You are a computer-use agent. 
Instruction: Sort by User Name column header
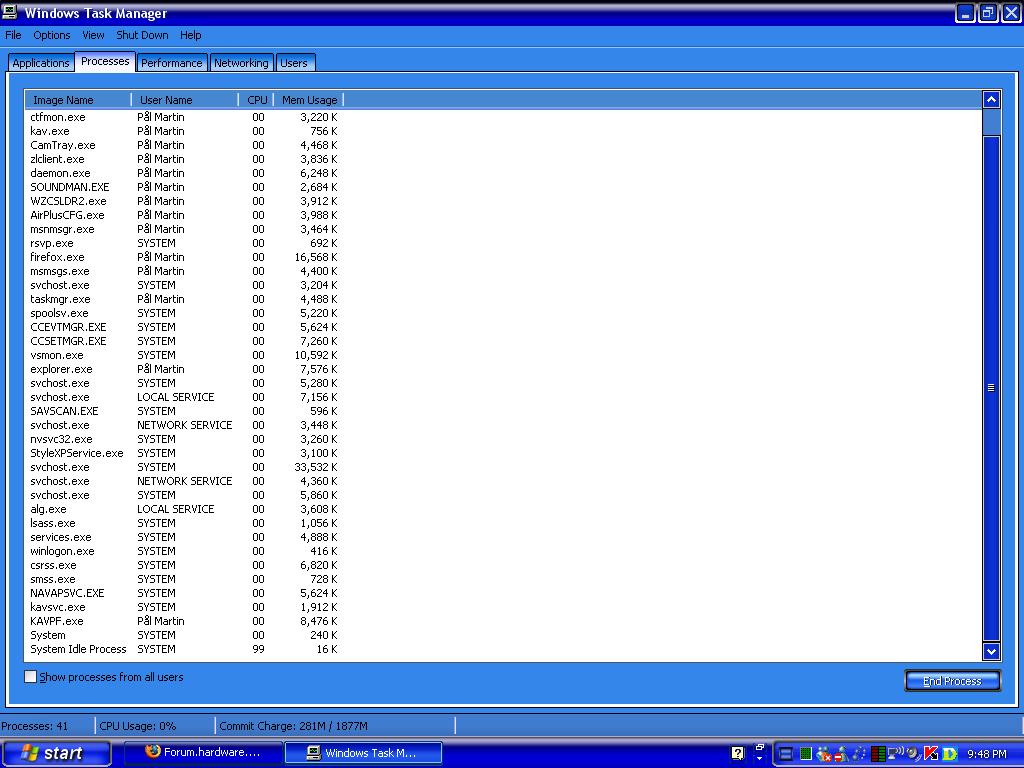(x=185, y=100)
